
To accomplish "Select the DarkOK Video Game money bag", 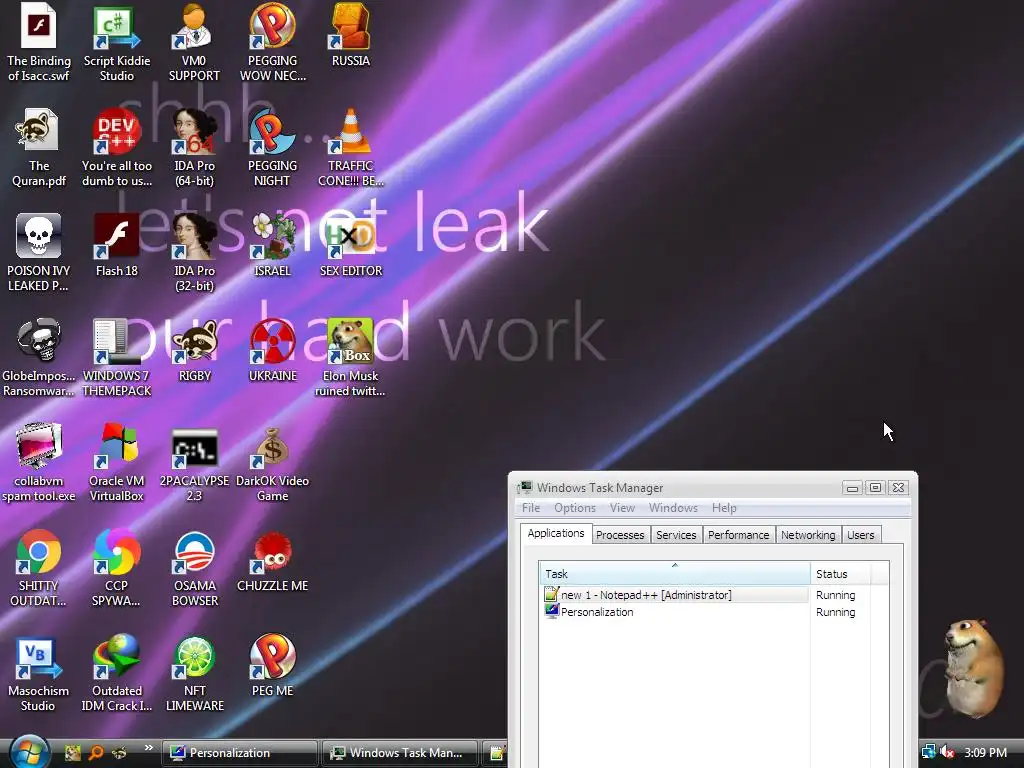I will pyautogui.click(x=272, y=463).
